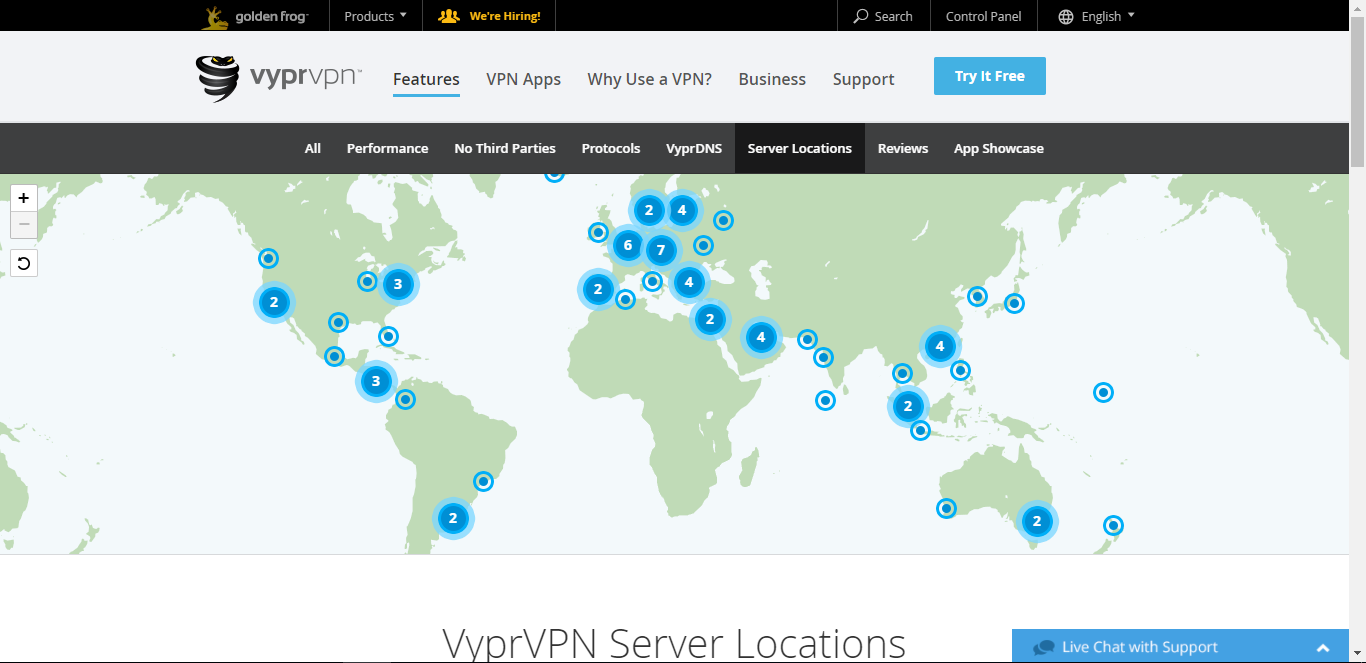Go to VPN Apps

pyautogui.click(x=523, y=79)
